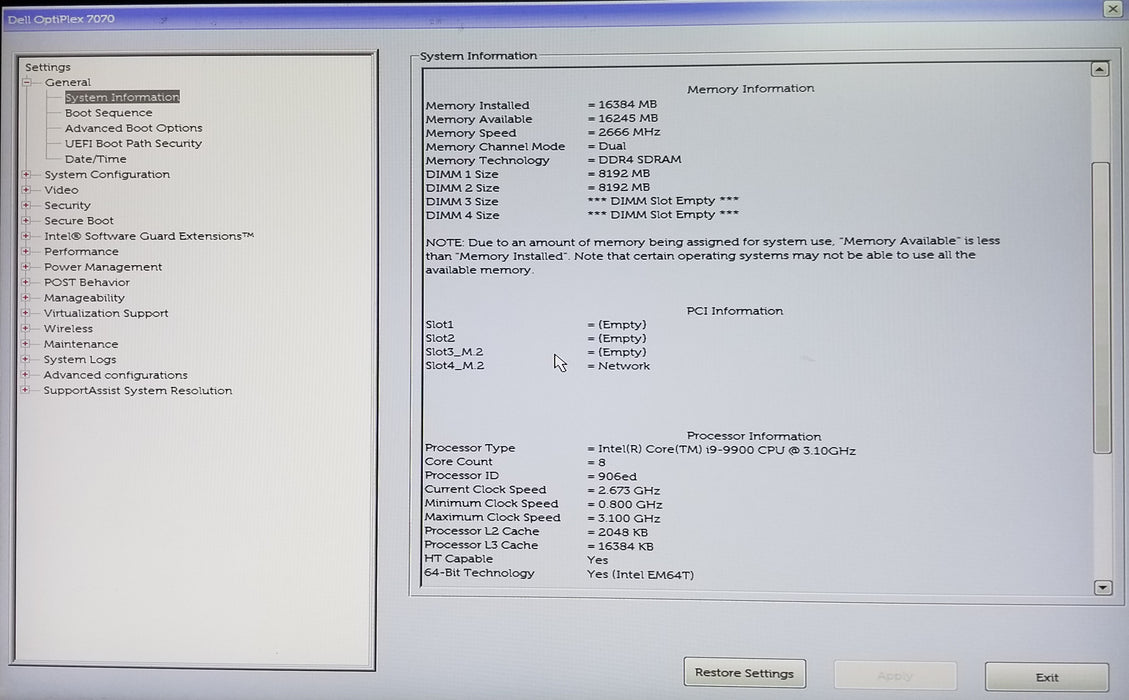Select the System Logs label
1129x700 pixels.
[x=80, y=359]
